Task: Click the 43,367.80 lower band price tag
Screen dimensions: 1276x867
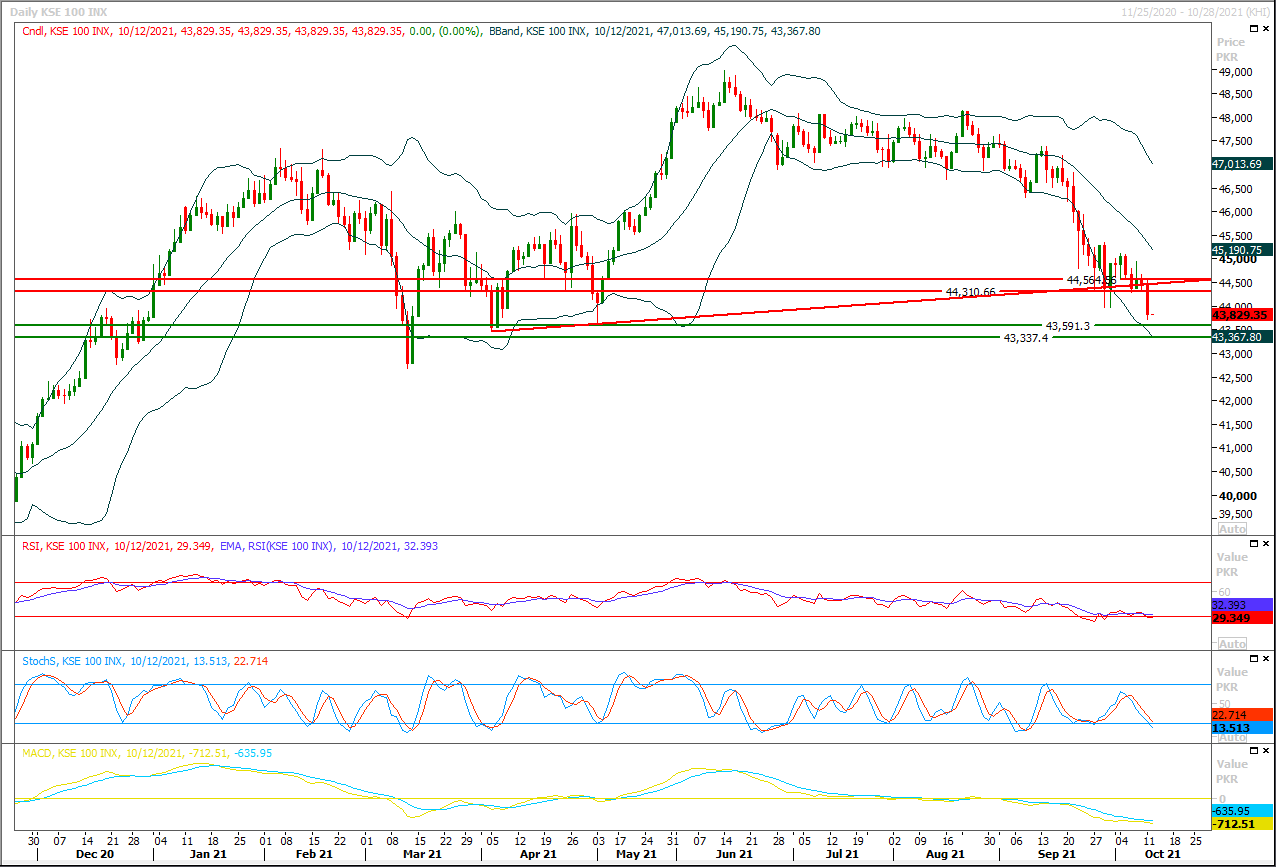Action: [x=1241, y=337]
